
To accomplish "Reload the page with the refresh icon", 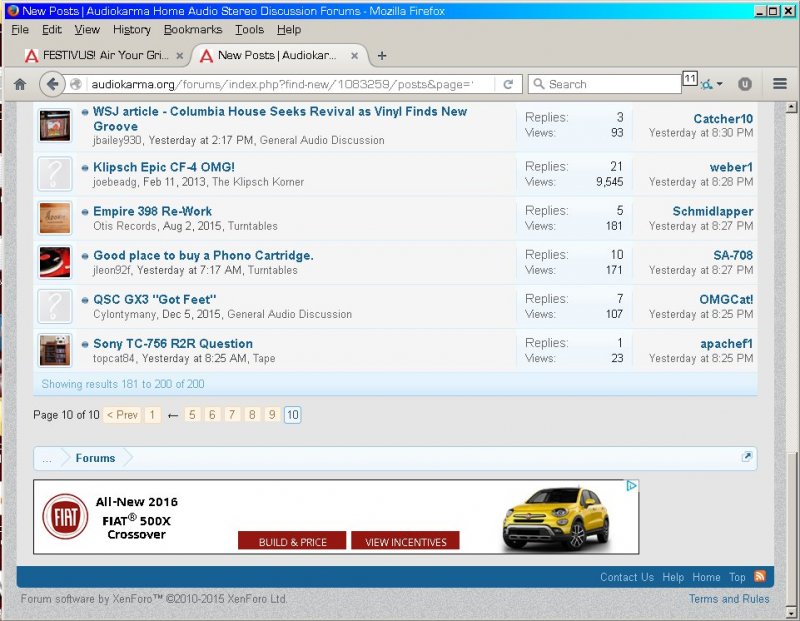I will [x=508, y=84].
